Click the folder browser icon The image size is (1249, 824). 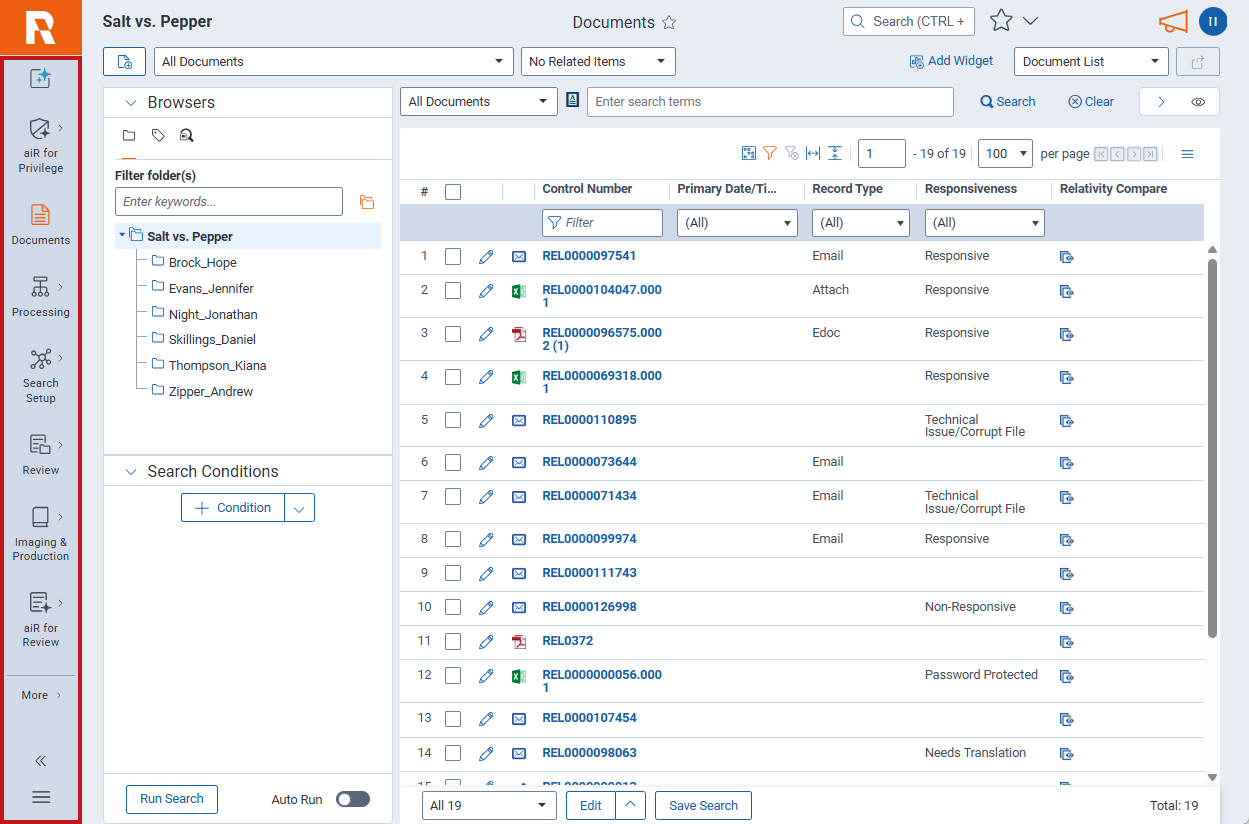[129, 135]
